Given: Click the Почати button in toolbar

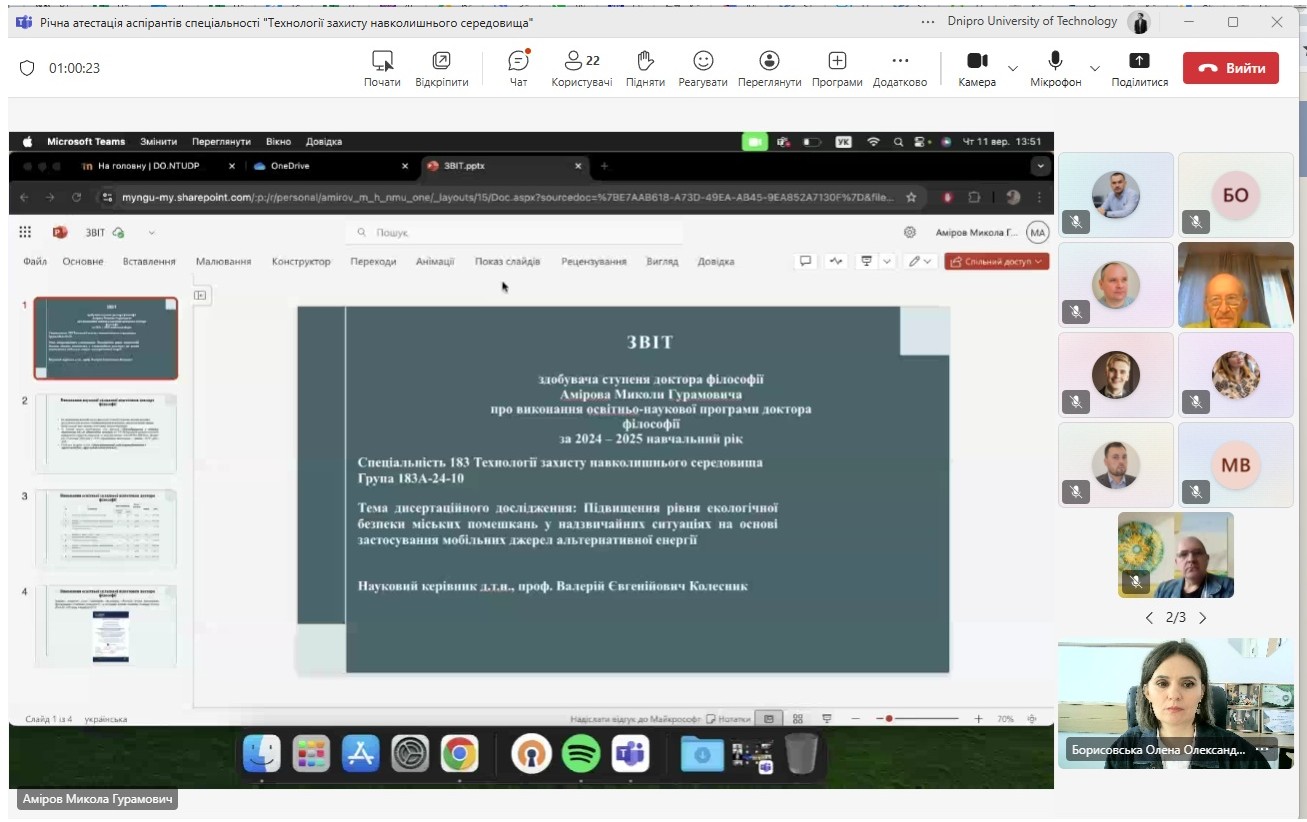Looking at the screenshot, I should tap(382, 66).
